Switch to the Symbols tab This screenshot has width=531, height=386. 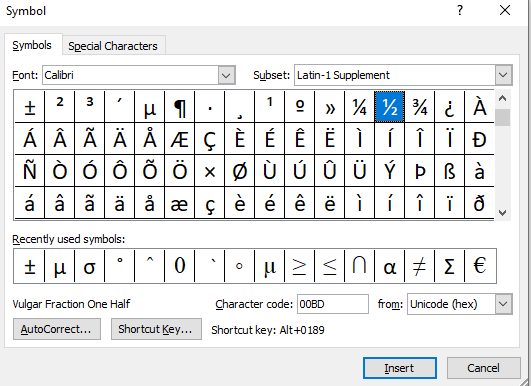[x=32, y=45]
